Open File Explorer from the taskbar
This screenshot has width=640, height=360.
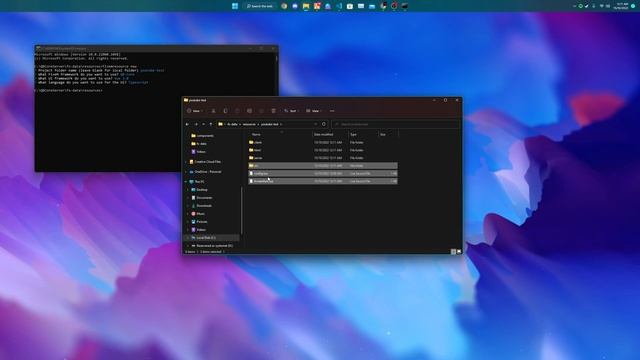click(306, 6)
